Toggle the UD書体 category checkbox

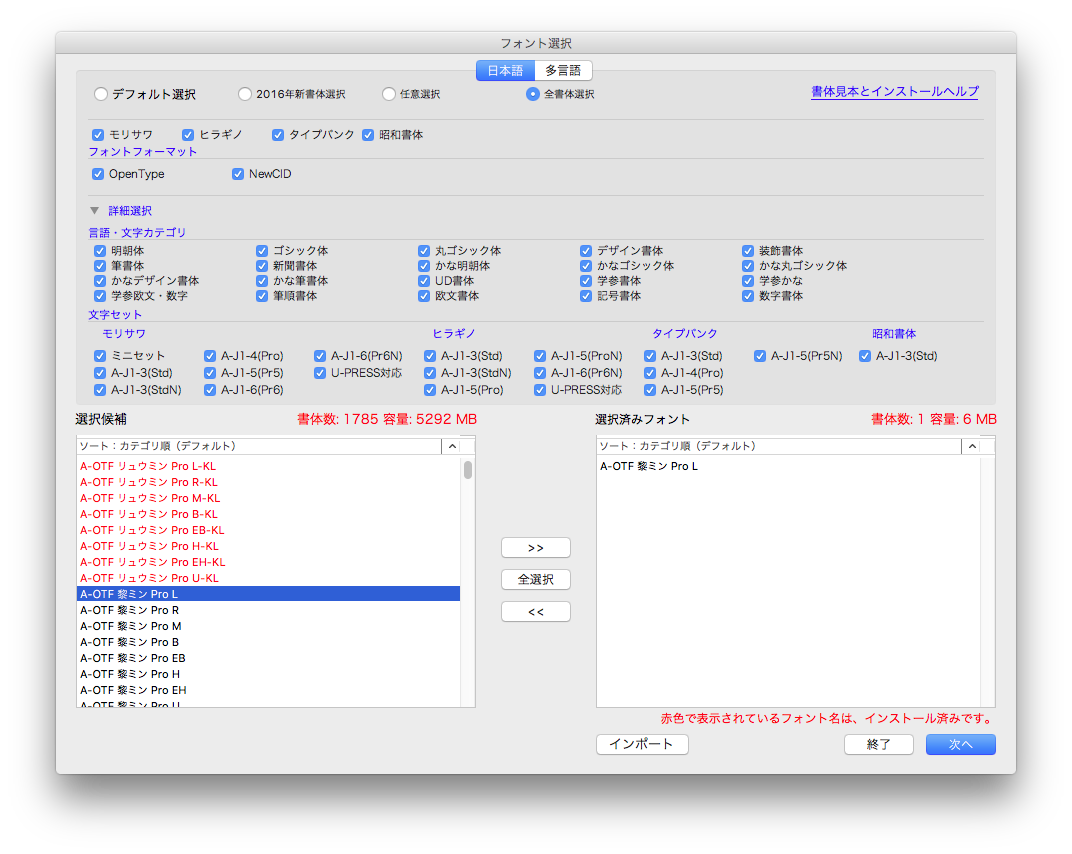(x=424, y=281)
